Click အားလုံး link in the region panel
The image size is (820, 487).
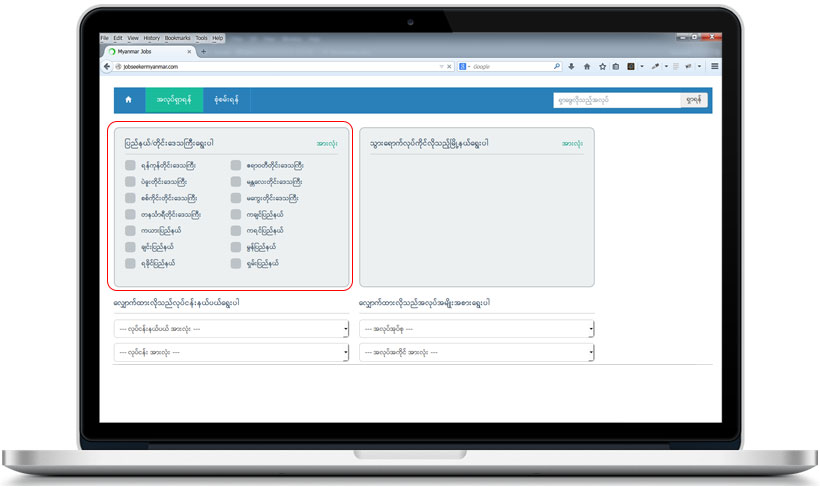[327, 143]
